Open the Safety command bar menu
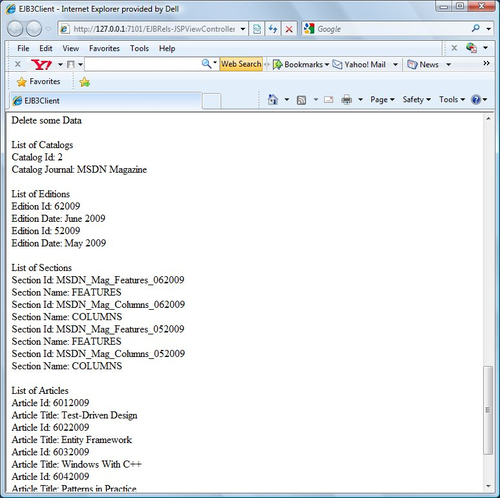500x498 pixels. (x=417, y=99)
